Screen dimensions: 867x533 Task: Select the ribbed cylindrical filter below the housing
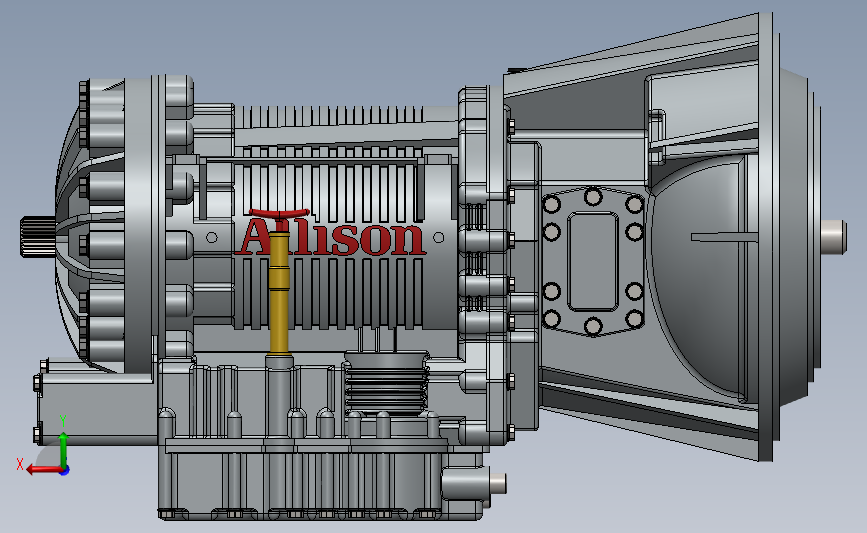[x=387, y=383]
